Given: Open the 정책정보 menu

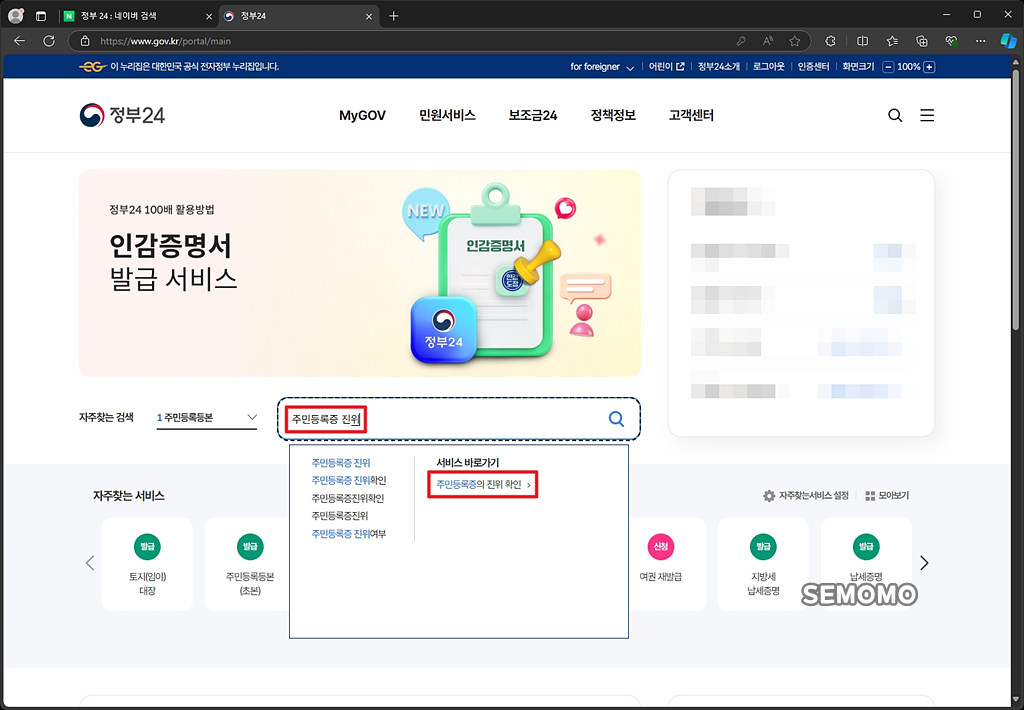Looking at the screenshot, I should [613, 116].
